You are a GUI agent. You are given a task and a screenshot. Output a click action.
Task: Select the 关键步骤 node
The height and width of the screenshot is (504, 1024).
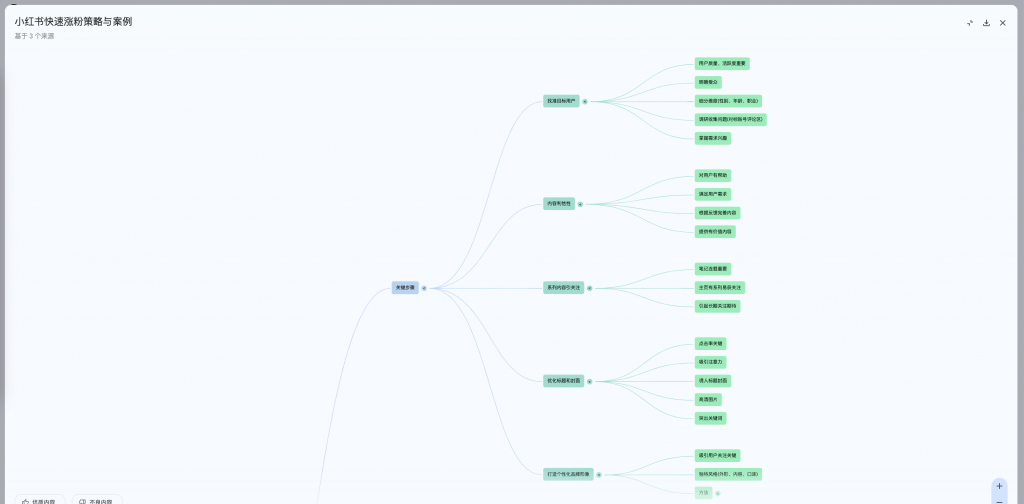405,288
